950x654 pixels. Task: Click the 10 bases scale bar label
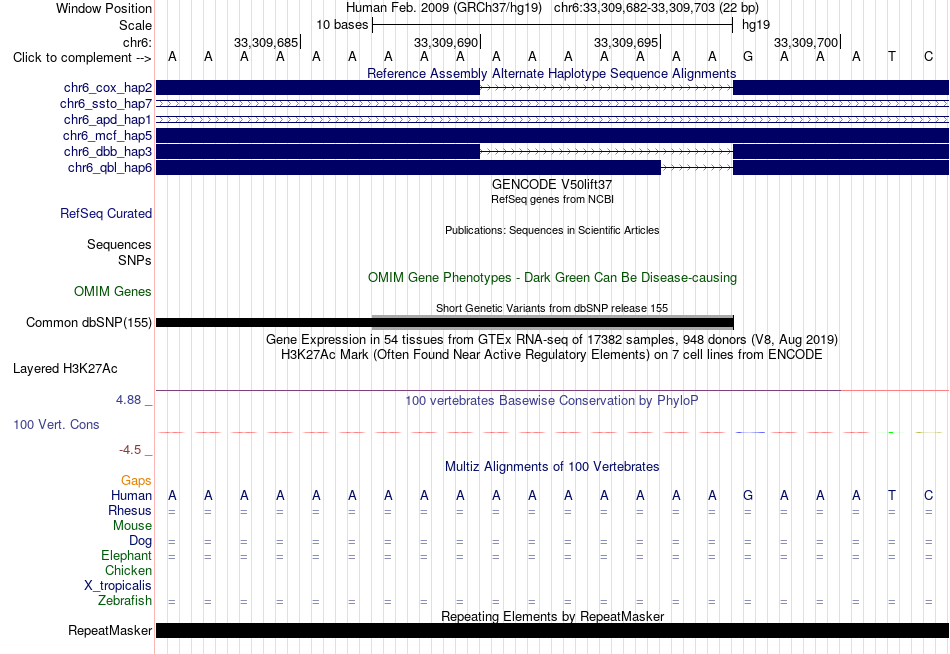coord(342,25)
